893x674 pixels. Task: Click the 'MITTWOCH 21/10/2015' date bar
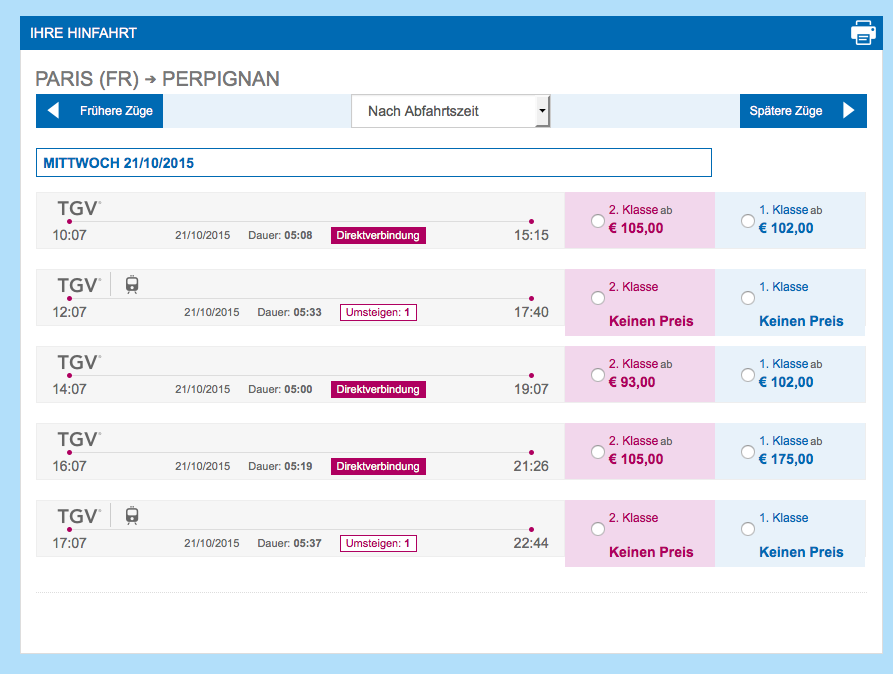[373, 162]
